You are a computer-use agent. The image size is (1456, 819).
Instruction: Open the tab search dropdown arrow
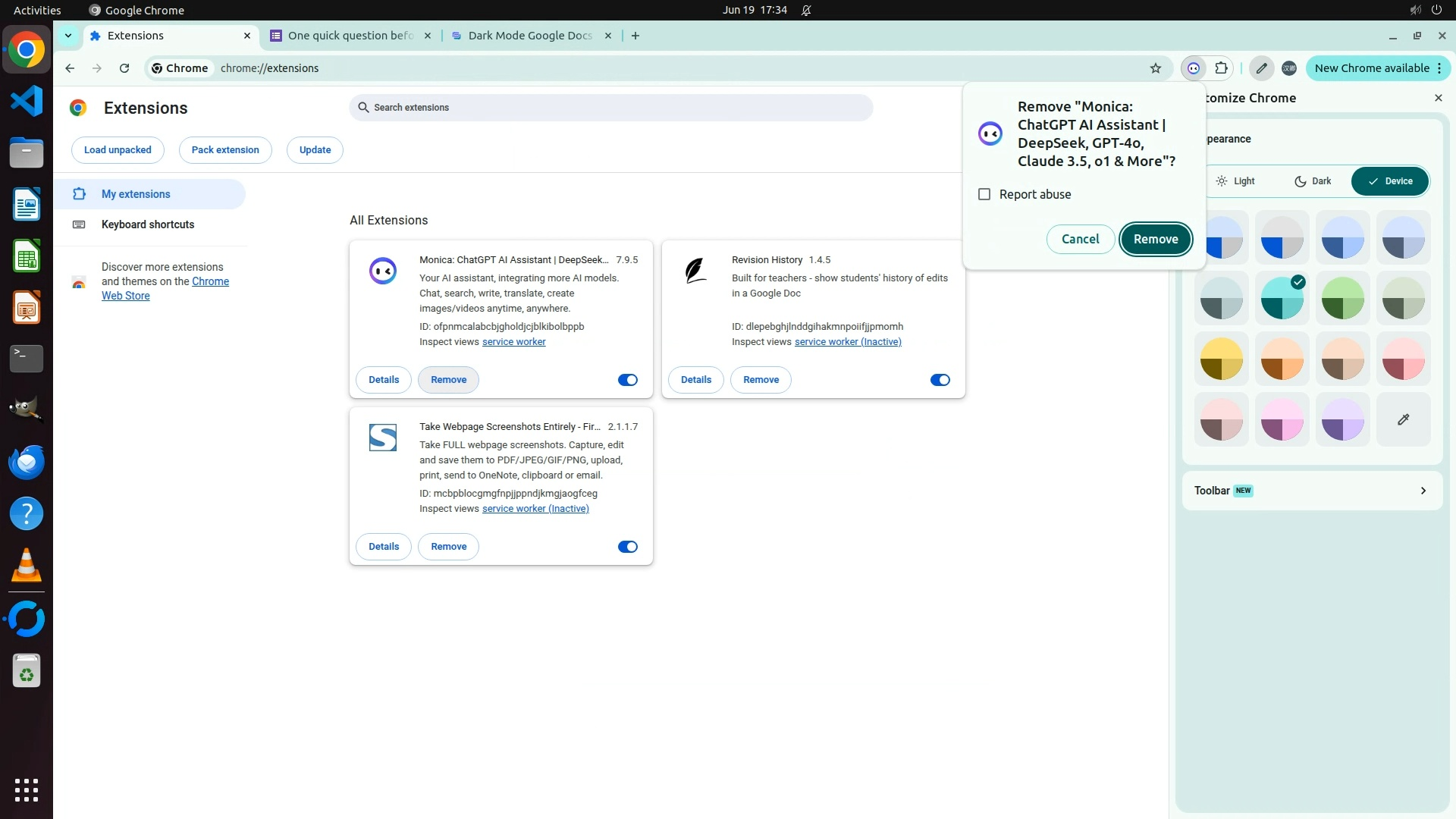[x=68, y=36]
